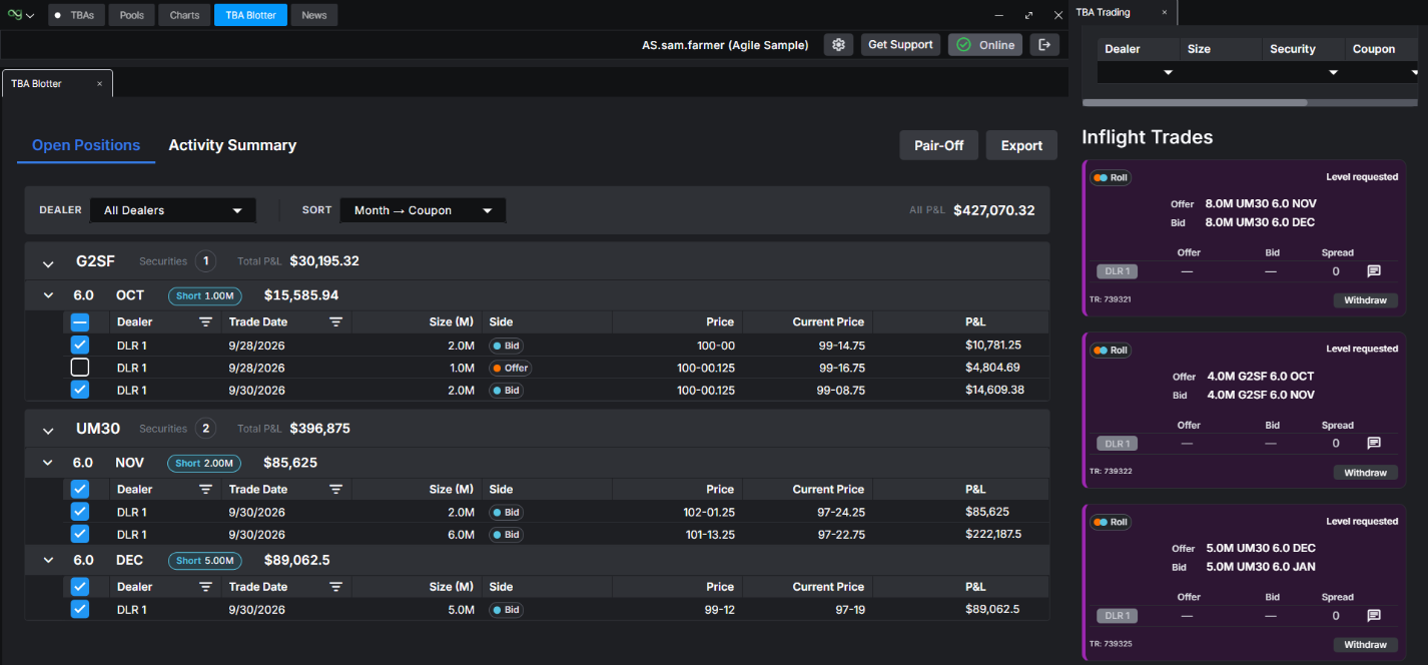Viewport: 1428px width, 665px height.
Task: Click the All P&L value $427,070.32
Action: pos(994,210)
